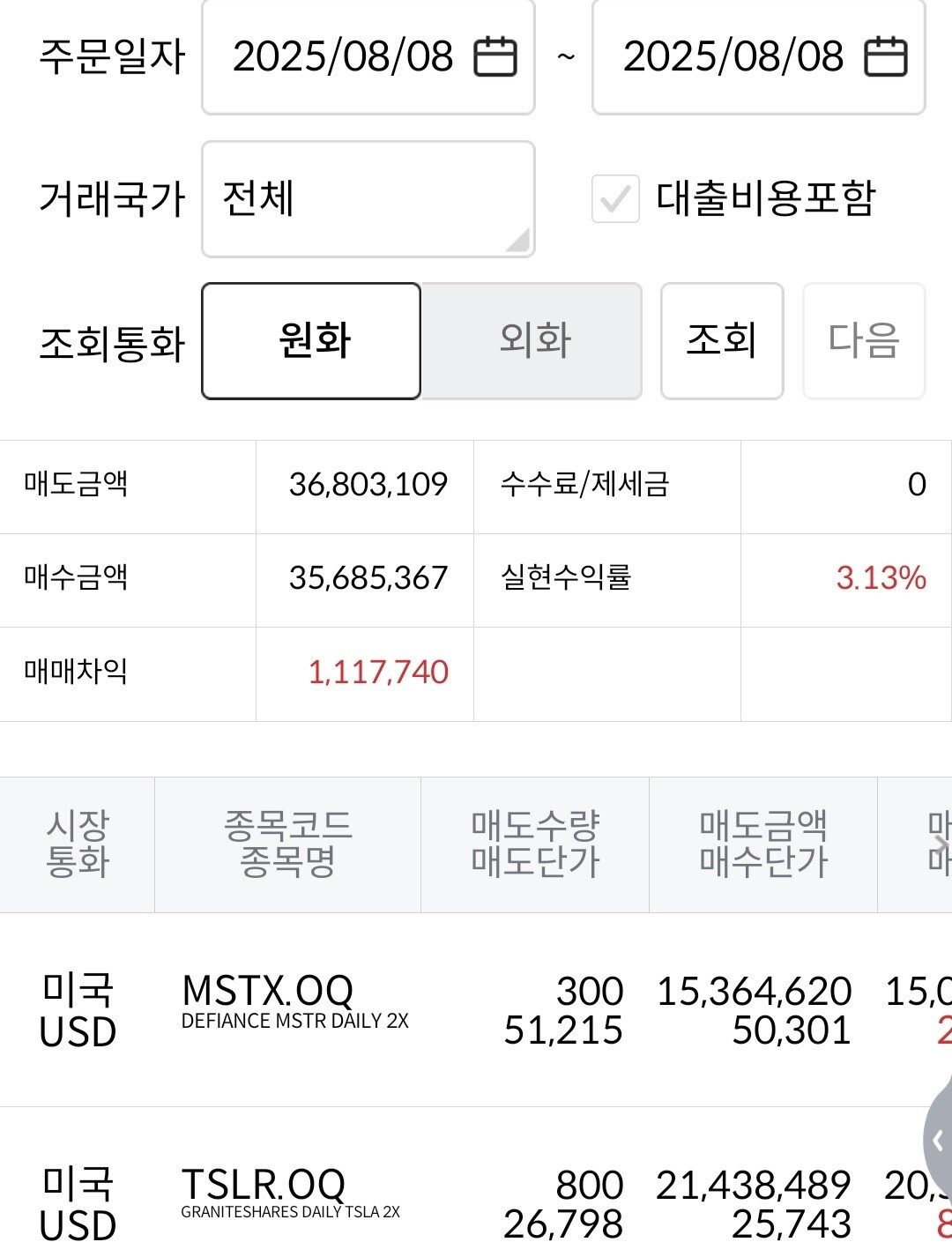
Task: Click the 시장 통화 column header
Action: 78,844
